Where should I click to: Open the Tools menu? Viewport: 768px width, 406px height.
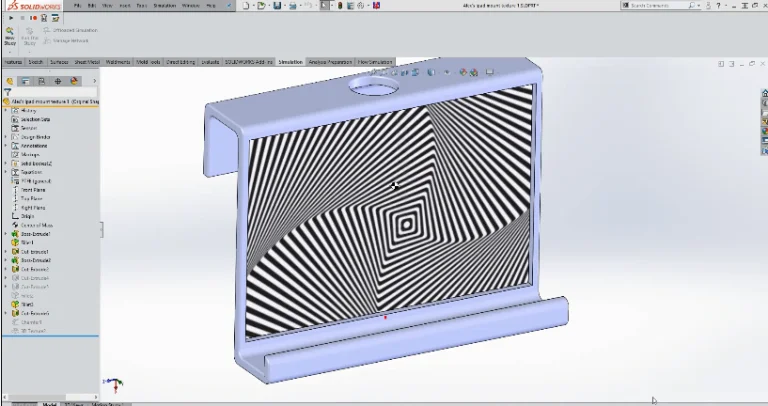click(142, 6)
